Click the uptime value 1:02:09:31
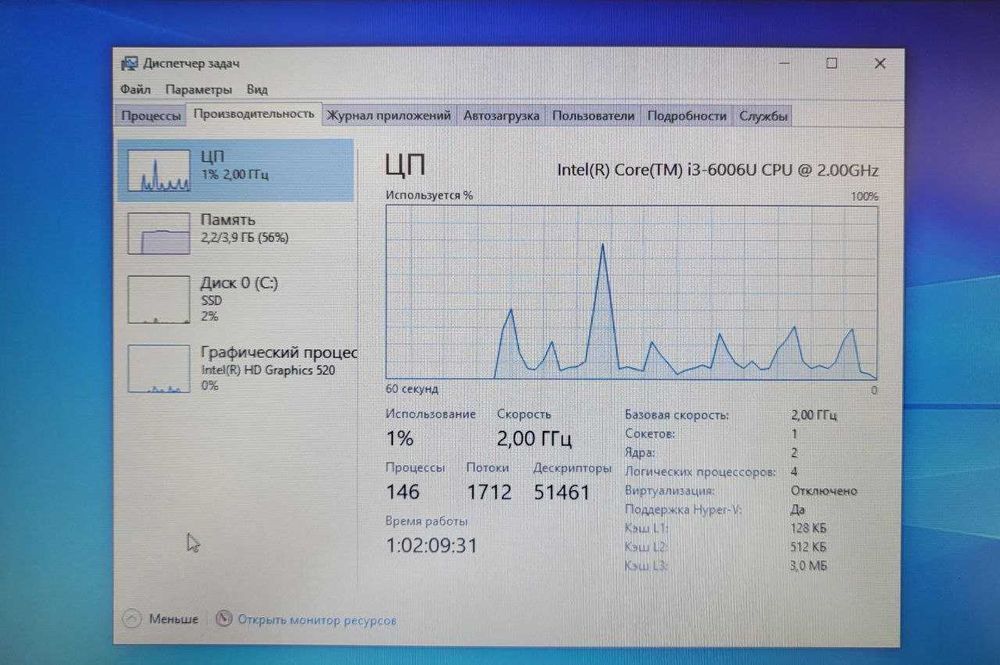The height and width of the screenshot is (665, 1000). (431, 545)
